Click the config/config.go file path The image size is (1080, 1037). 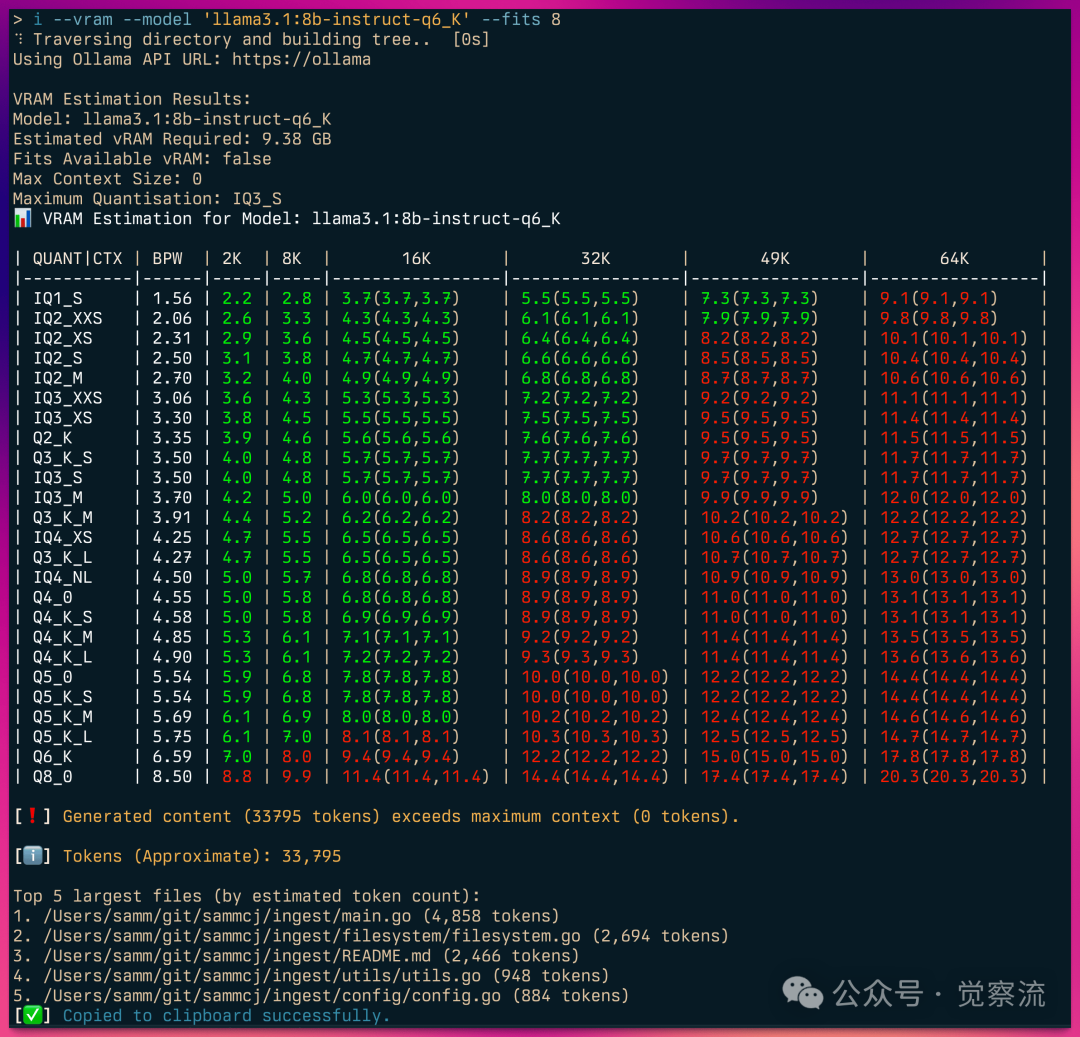(272, 996)
